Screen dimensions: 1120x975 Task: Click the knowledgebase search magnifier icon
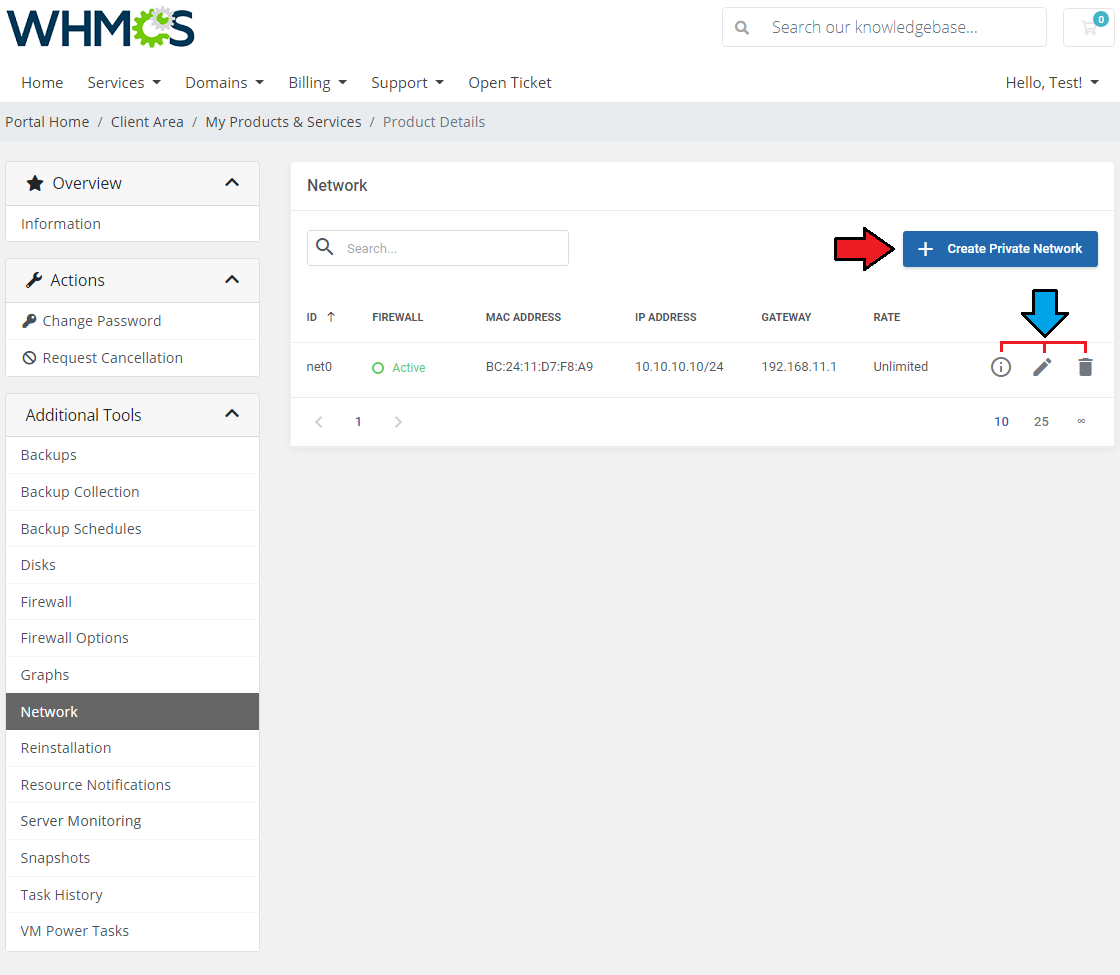click(x=742, y=28)
